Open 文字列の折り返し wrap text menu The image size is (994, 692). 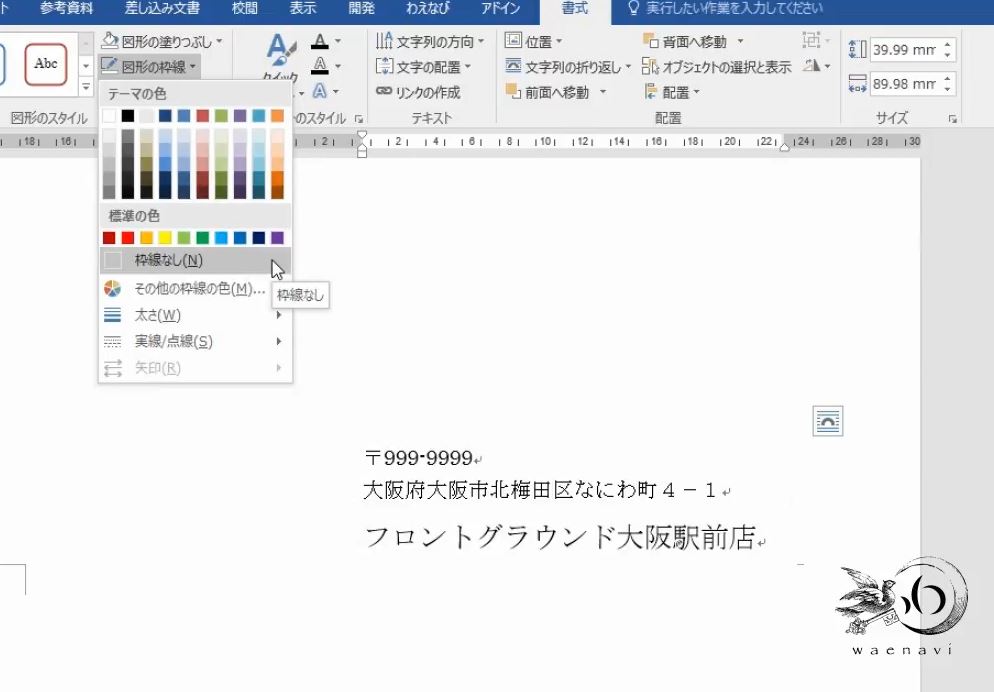coord(568,67)
